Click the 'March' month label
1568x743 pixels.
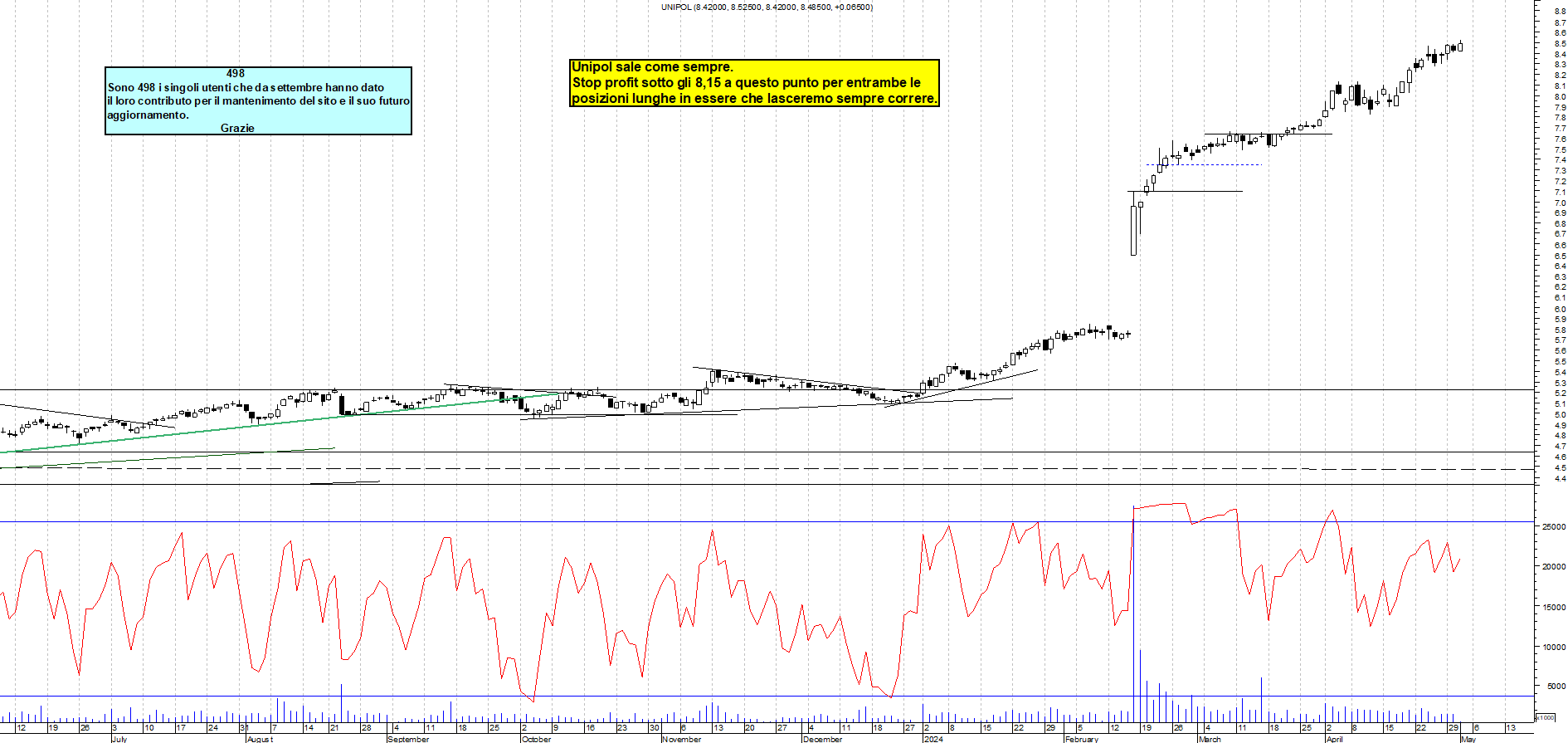(1210, 739)
